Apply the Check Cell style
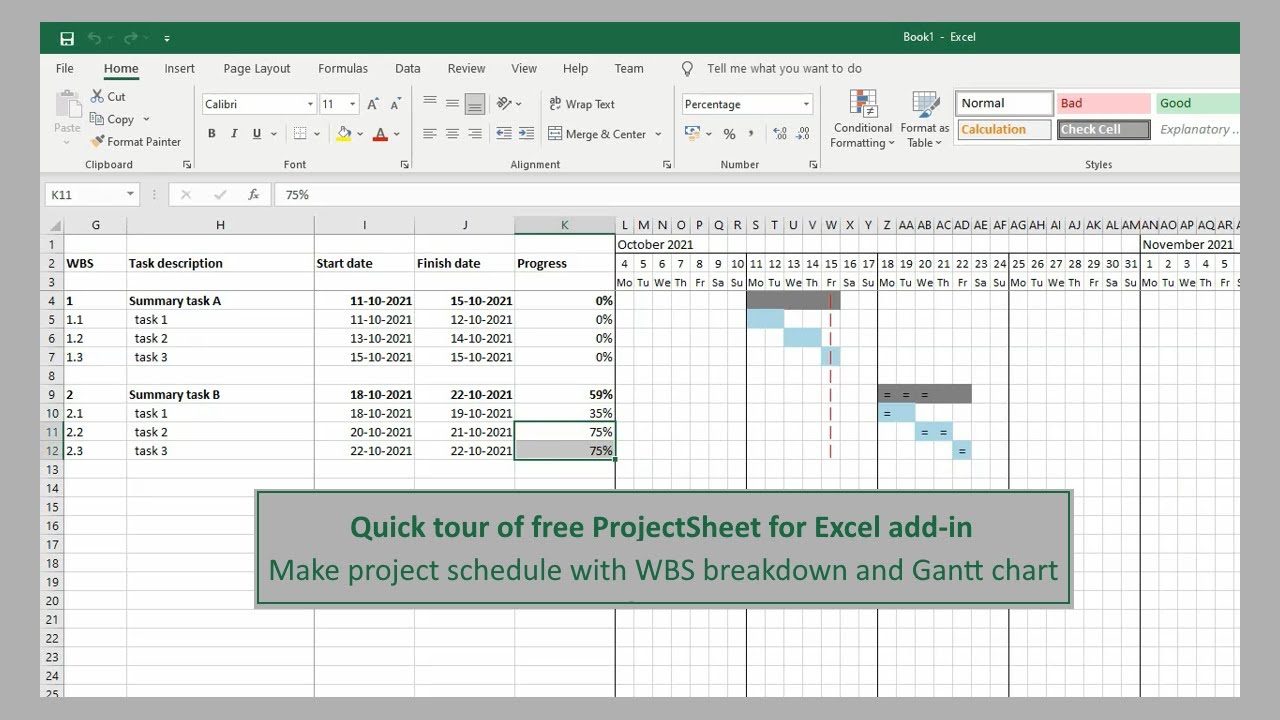The image size is (1280, 720). tap(1103, 129)
